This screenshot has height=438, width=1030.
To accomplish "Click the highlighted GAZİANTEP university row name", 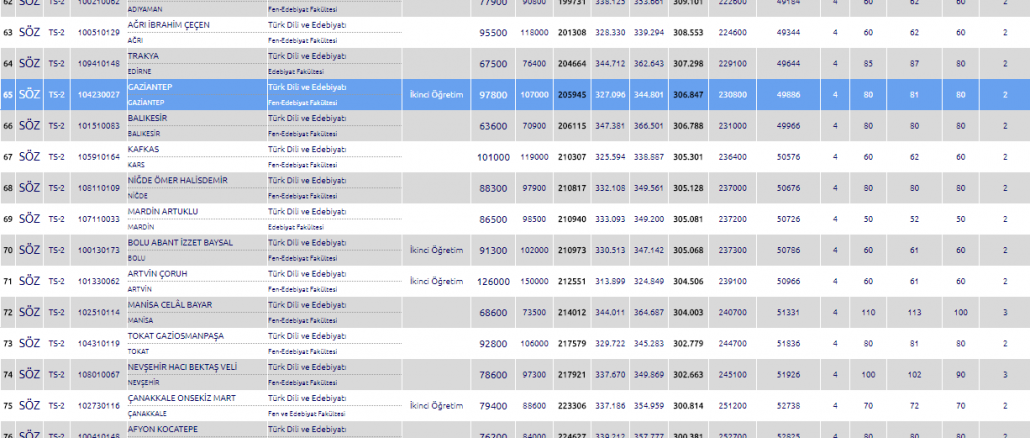I will (151, 87).
